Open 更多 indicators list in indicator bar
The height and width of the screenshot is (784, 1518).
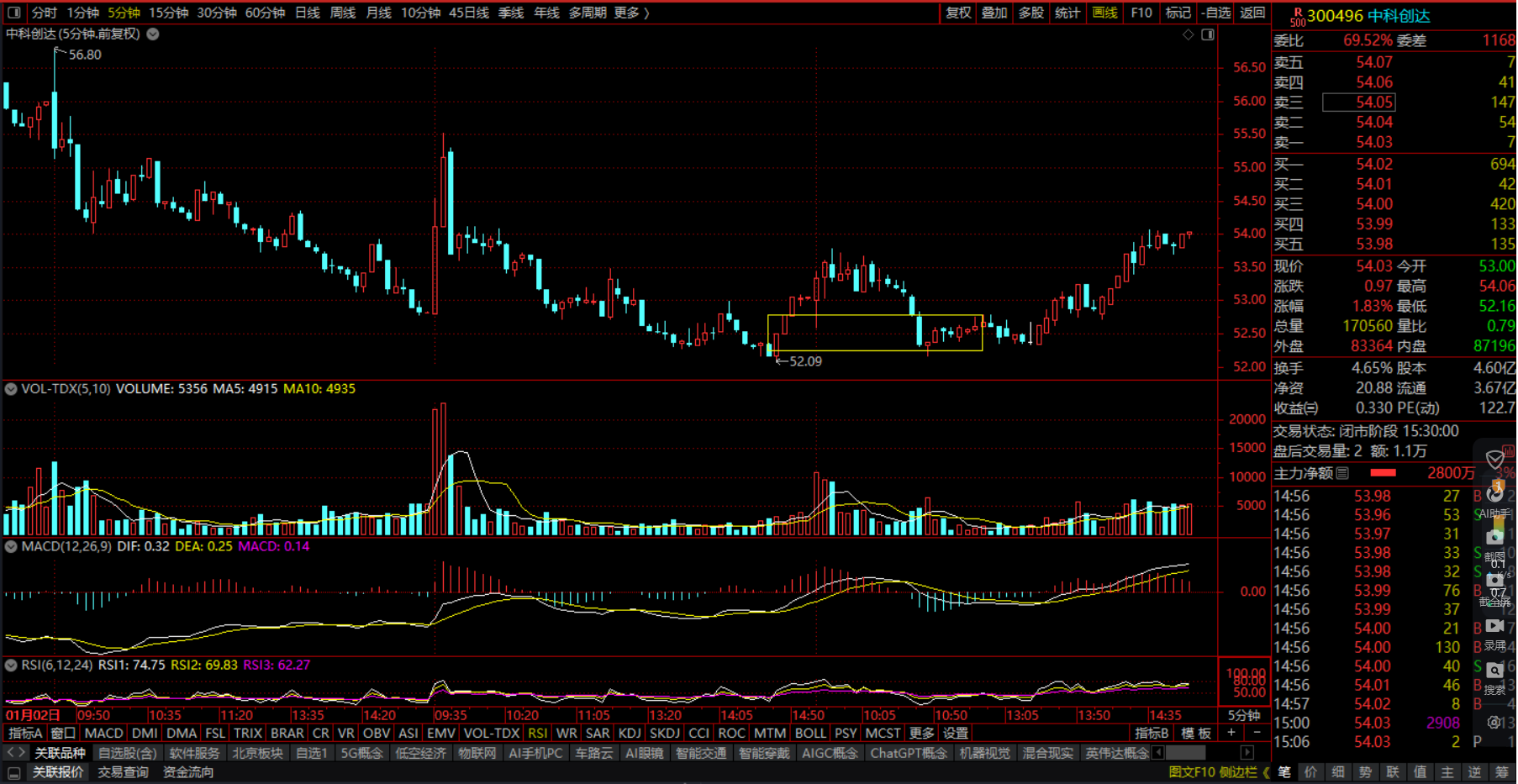pos(921,733)
